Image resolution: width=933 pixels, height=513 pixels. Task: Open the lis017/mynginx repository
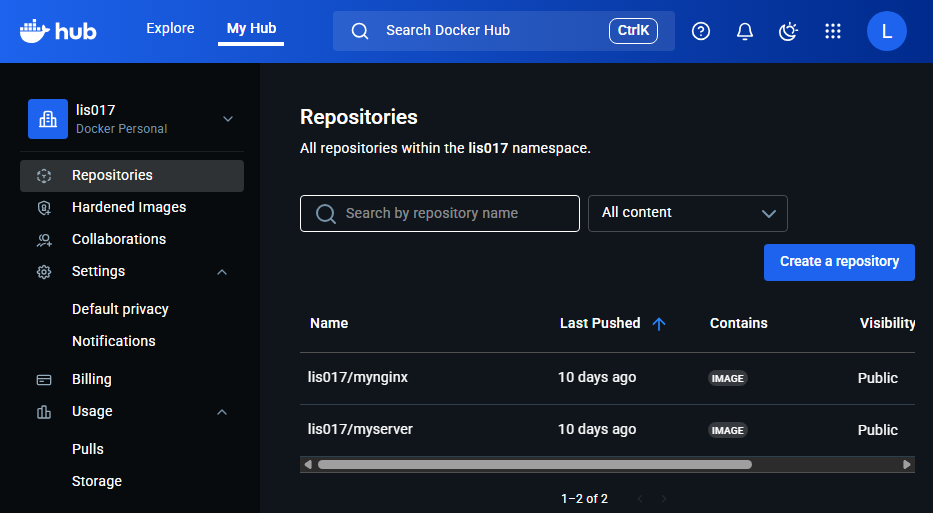pos(358,377)
